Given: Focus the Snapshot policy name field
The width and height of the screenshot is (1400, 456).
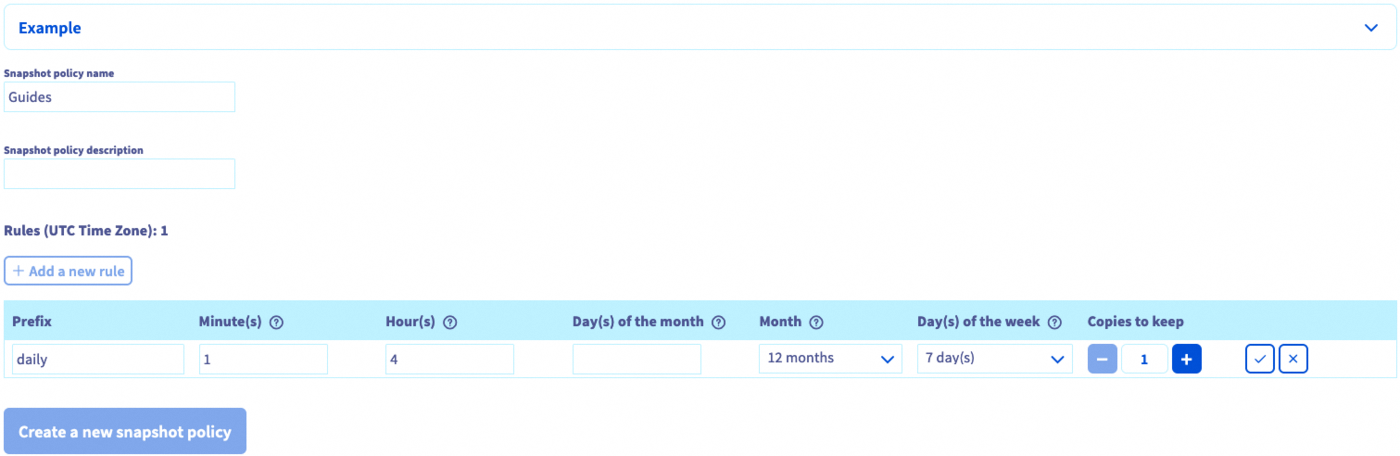Looking at the screenshot, I should (x=119, y=97).
